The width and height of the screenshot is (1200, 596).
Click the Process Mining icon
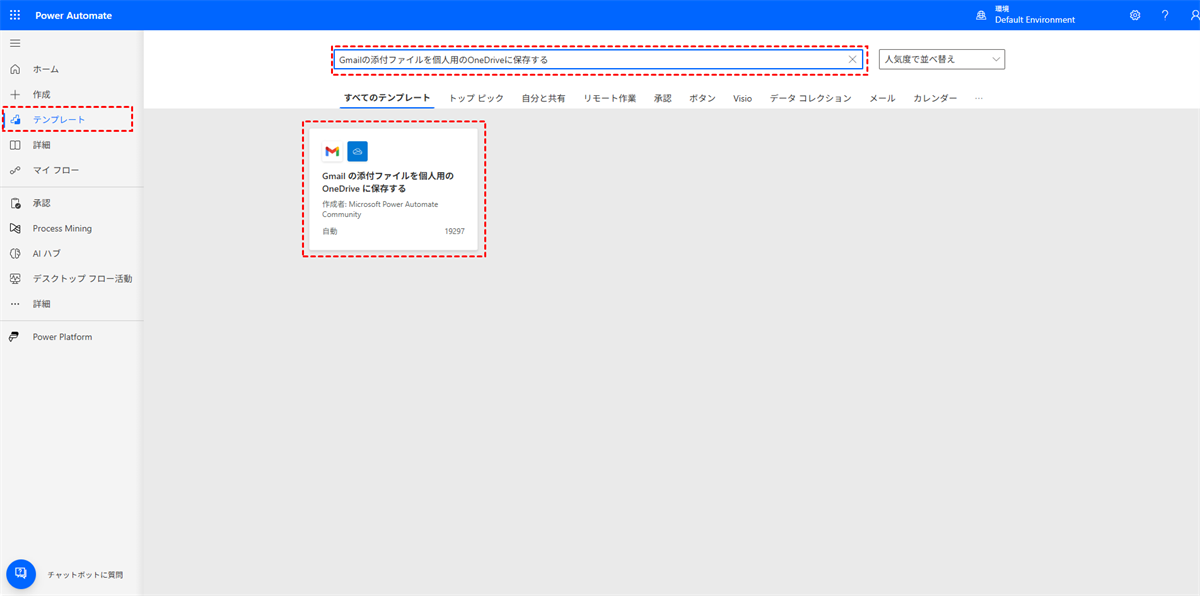[x=15, y=228]
